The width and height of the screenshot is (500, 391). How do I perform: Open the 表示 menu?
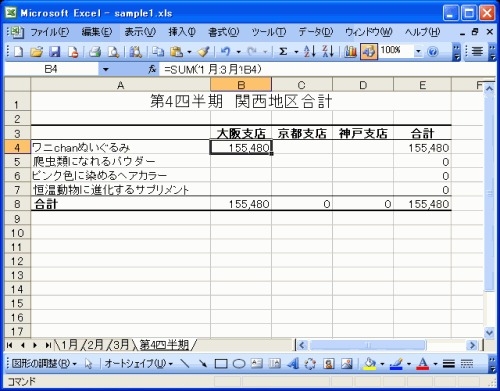pos(140,32)
